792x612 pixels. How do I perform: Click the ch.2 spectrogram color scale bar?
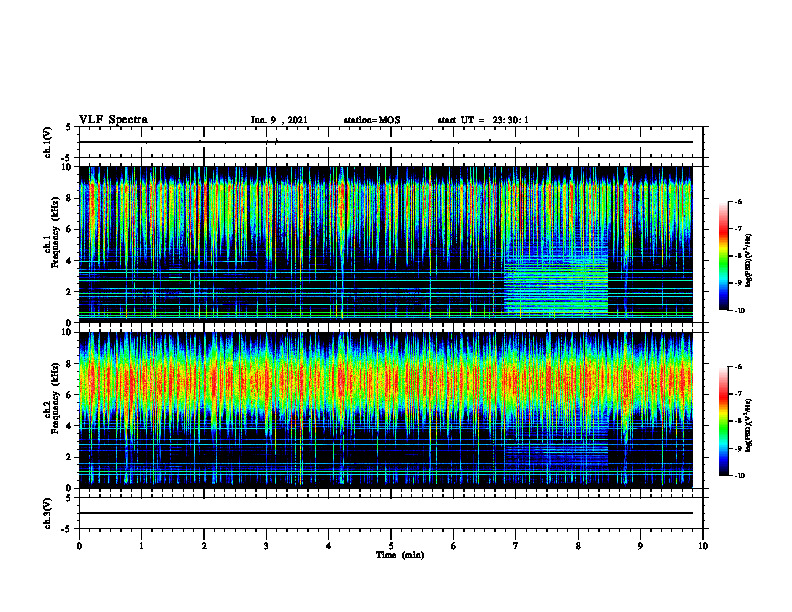pyautogui.click(x=723, y=421)
